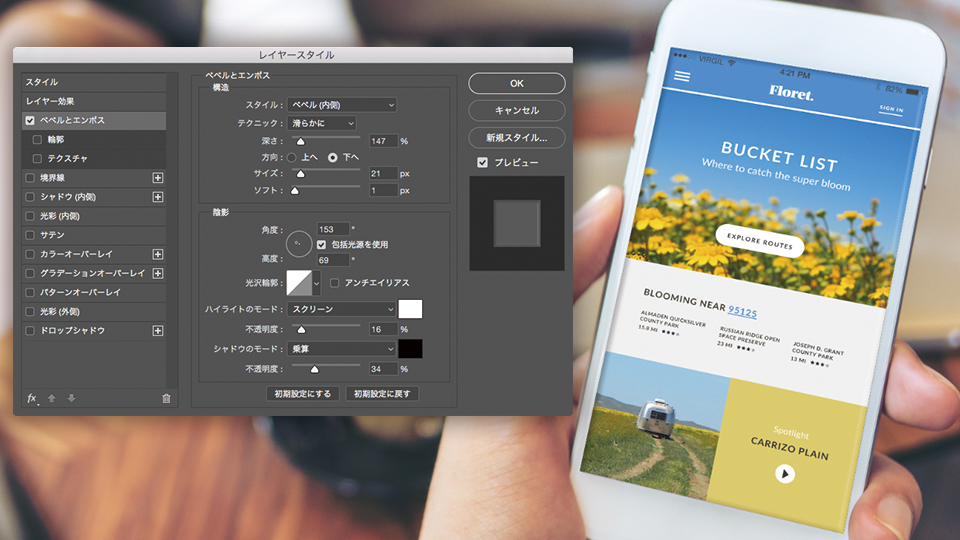The height and width of the screenshot is (540, 960).
Task: Click 初期設定にする button
Action: point(302,394)
